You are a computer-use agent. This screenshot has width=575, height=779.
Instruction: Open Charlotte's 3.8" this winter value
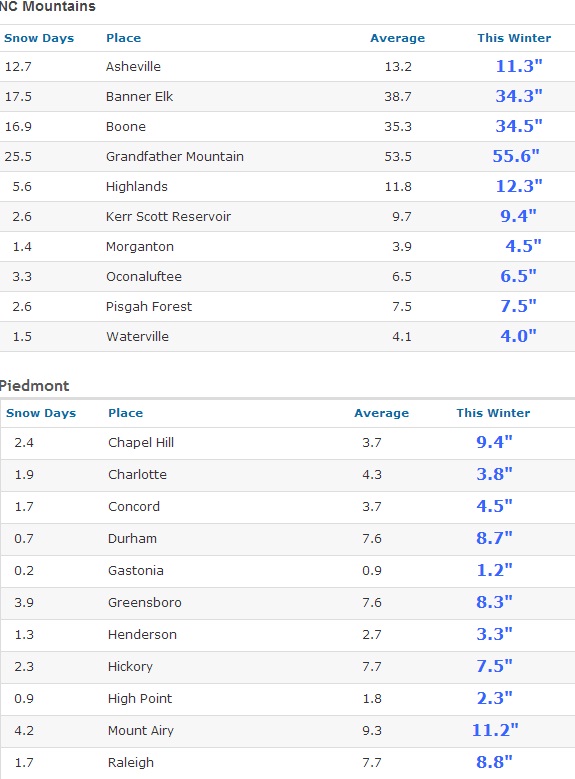494,474
